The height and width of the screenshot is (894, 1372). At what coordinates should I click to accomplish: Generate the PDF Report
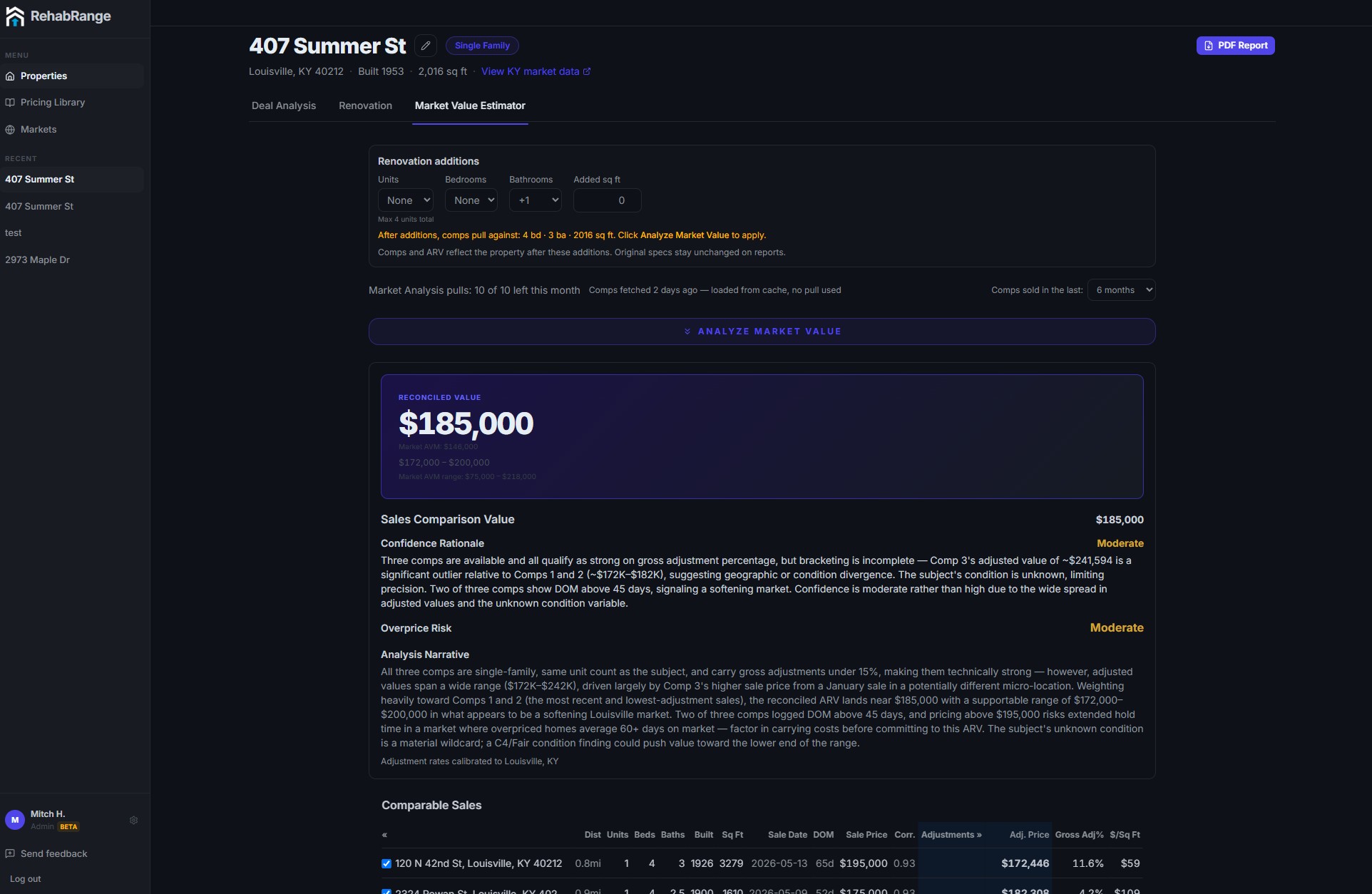tap(1235, 46)
